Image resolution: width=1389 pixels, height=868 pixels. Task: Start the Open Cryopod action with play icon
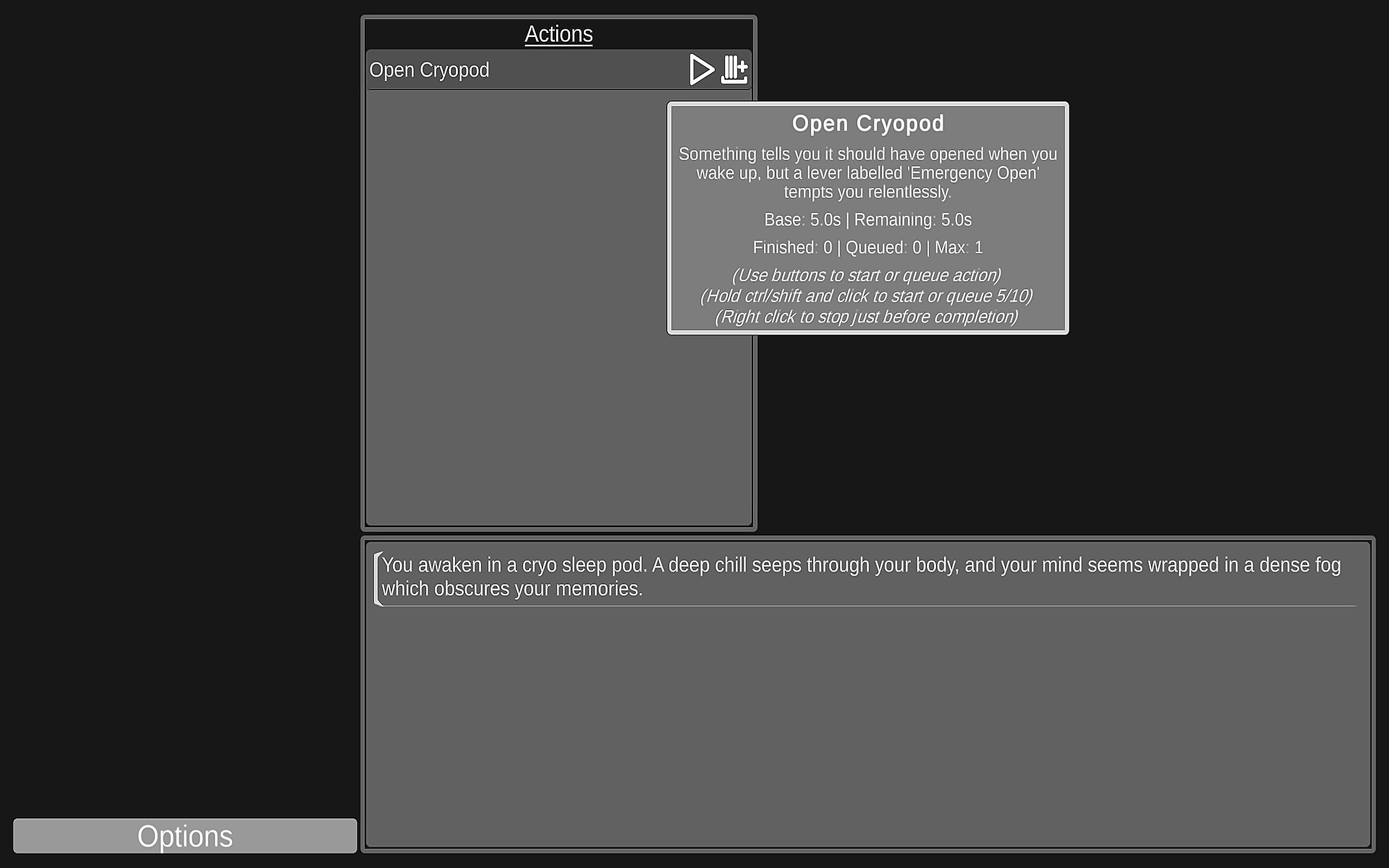tap(701, 70)
